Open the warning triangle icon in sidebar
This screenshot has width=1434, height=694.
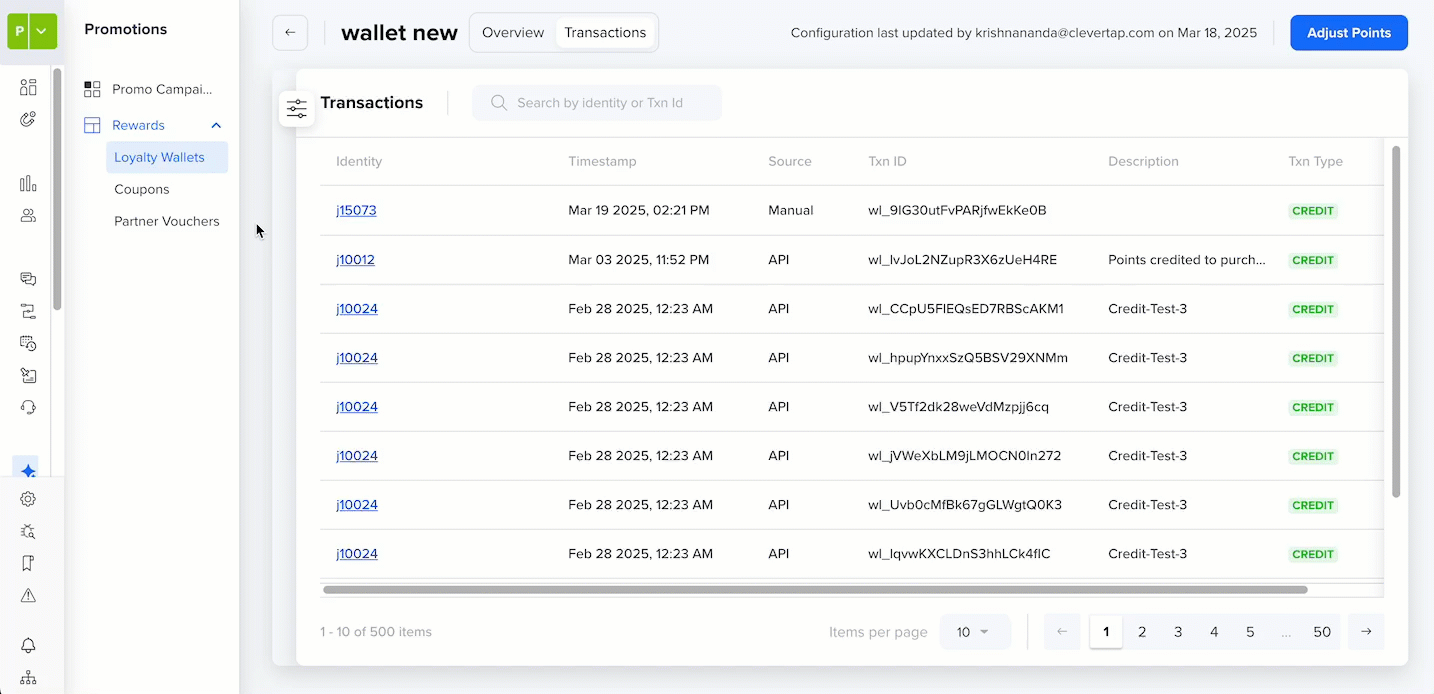coord(28,595)
